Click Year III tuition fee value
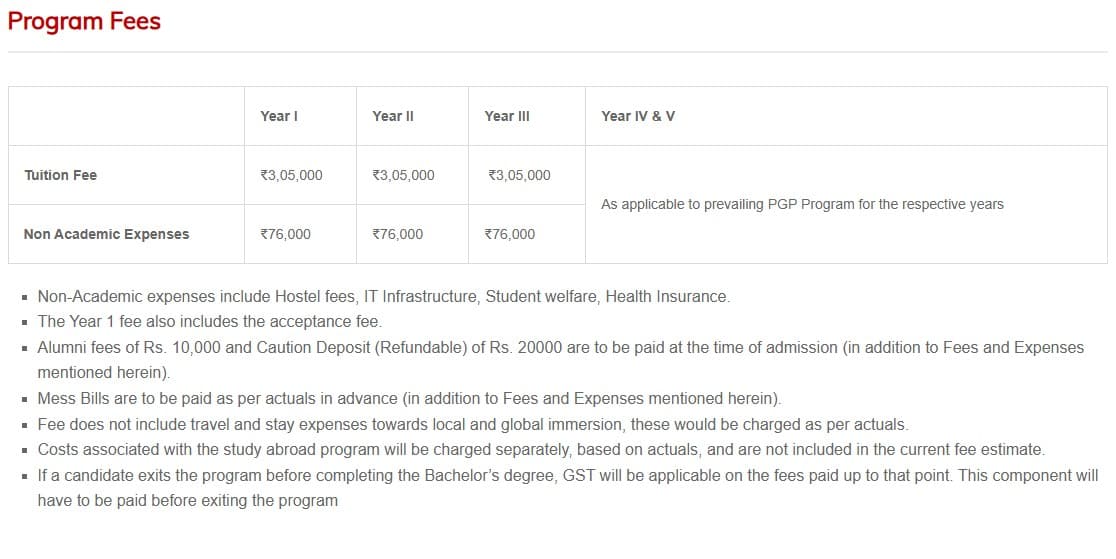Viewport: 1116px width, 559px height. click(x=518, y=175)
